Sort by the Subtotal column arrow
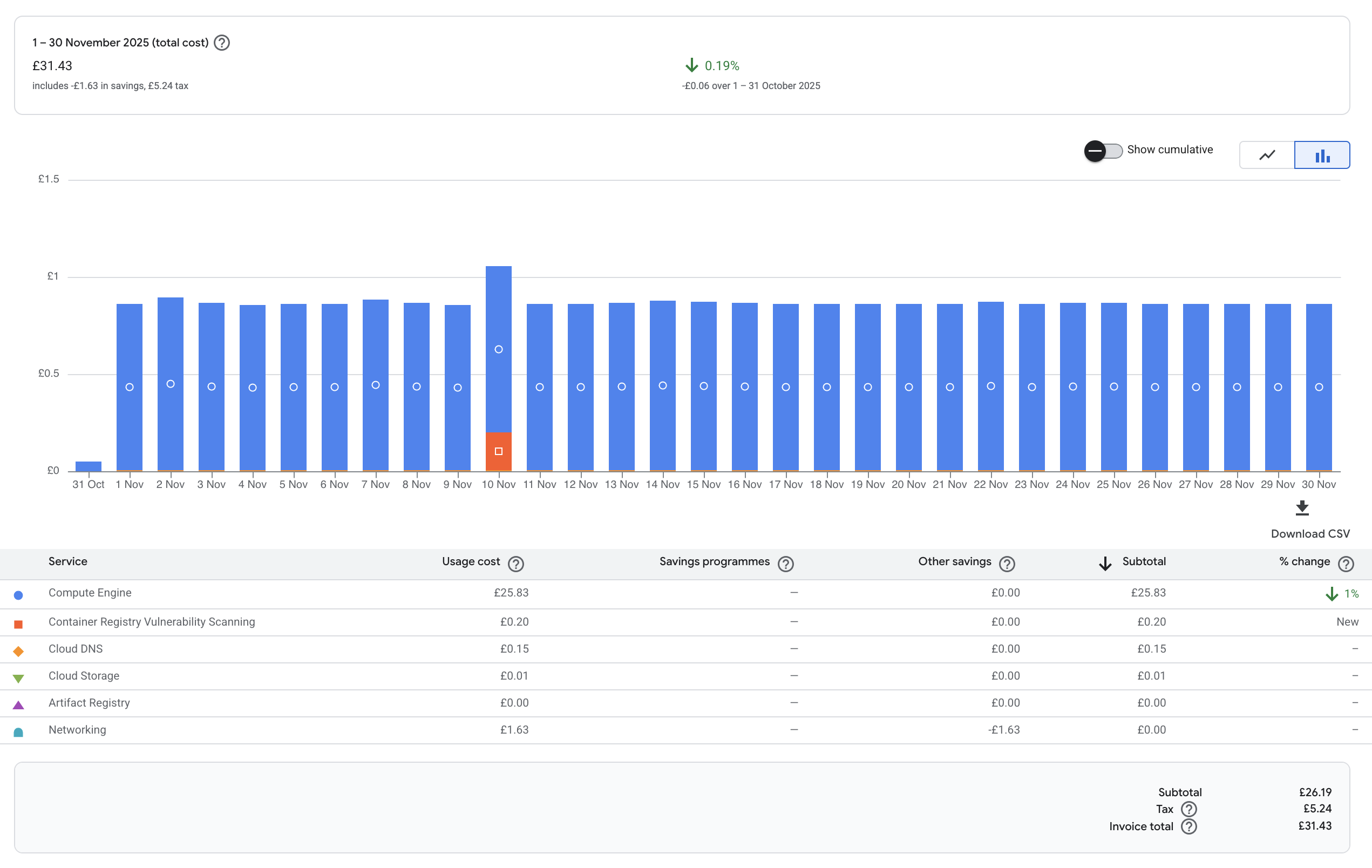The width and height of the screenshot is (1372, 868). 1105,563
